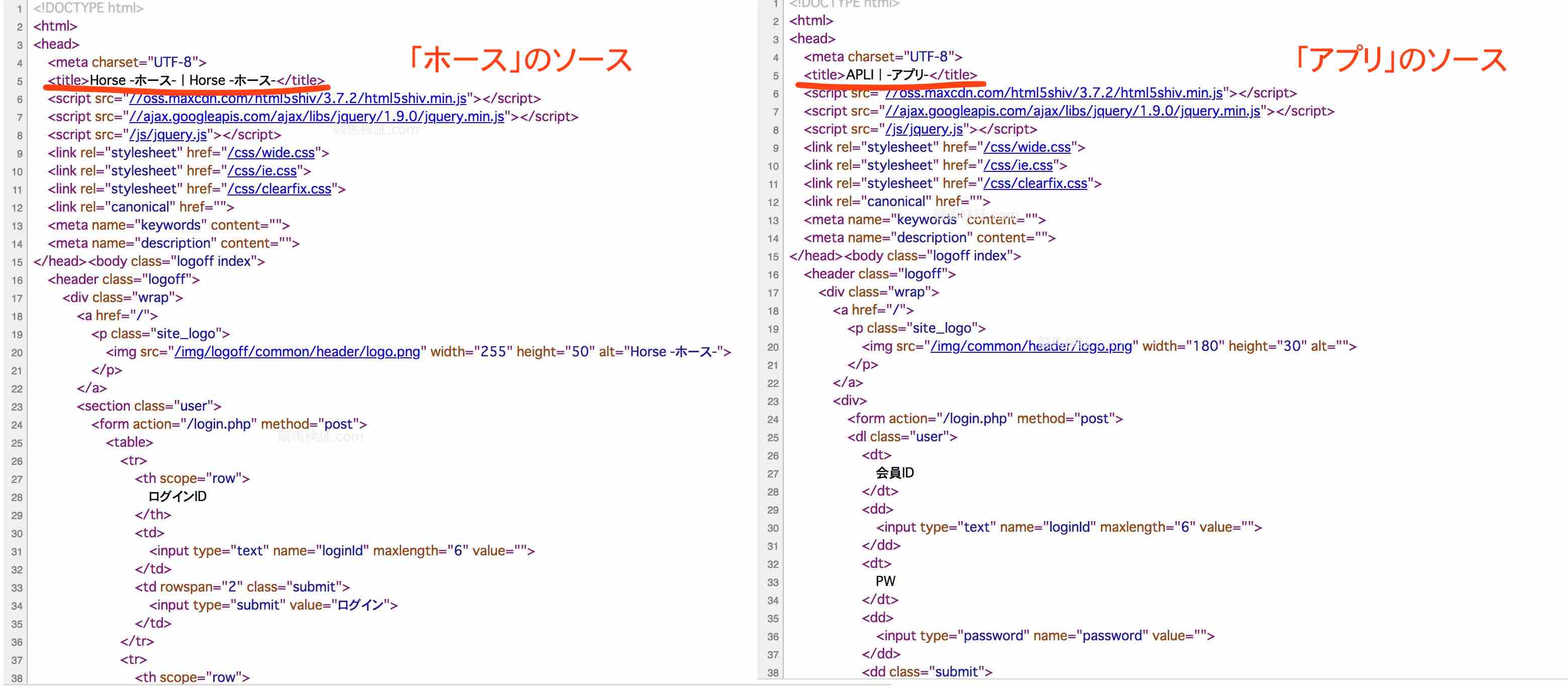Click line number 20 in right source
The image size is (1568, 686).
click(772, 347)
